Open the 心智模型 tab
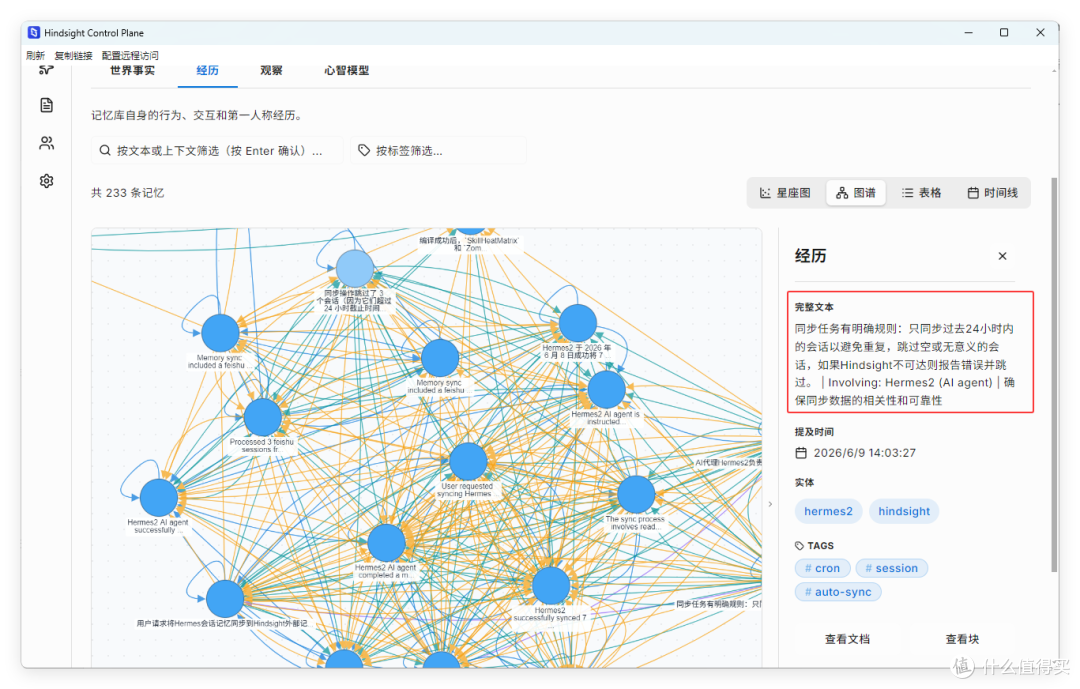This screenshot has width=1080, height=689. coord(346,70)
